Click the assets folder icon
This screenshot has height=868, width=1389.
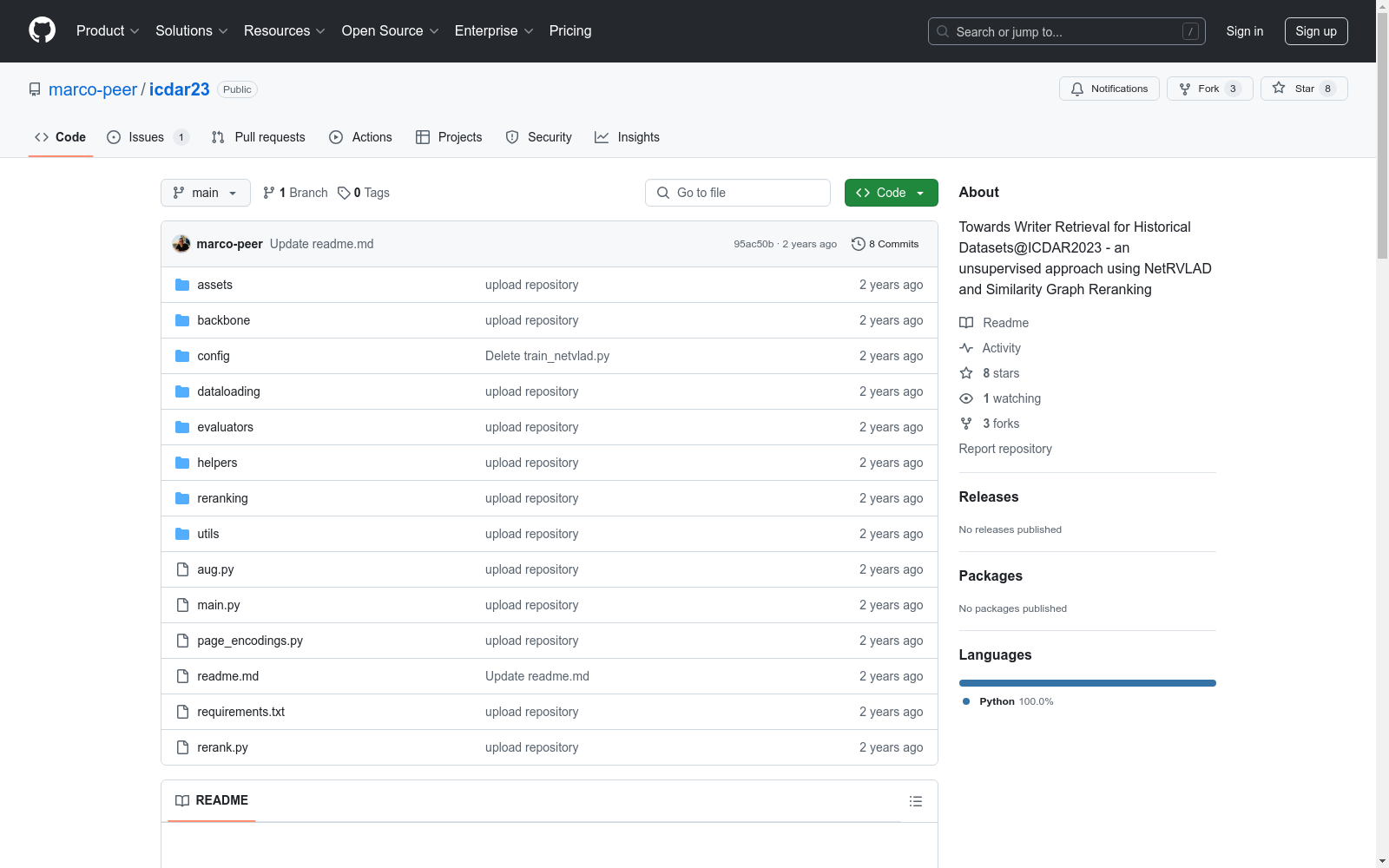182,285
